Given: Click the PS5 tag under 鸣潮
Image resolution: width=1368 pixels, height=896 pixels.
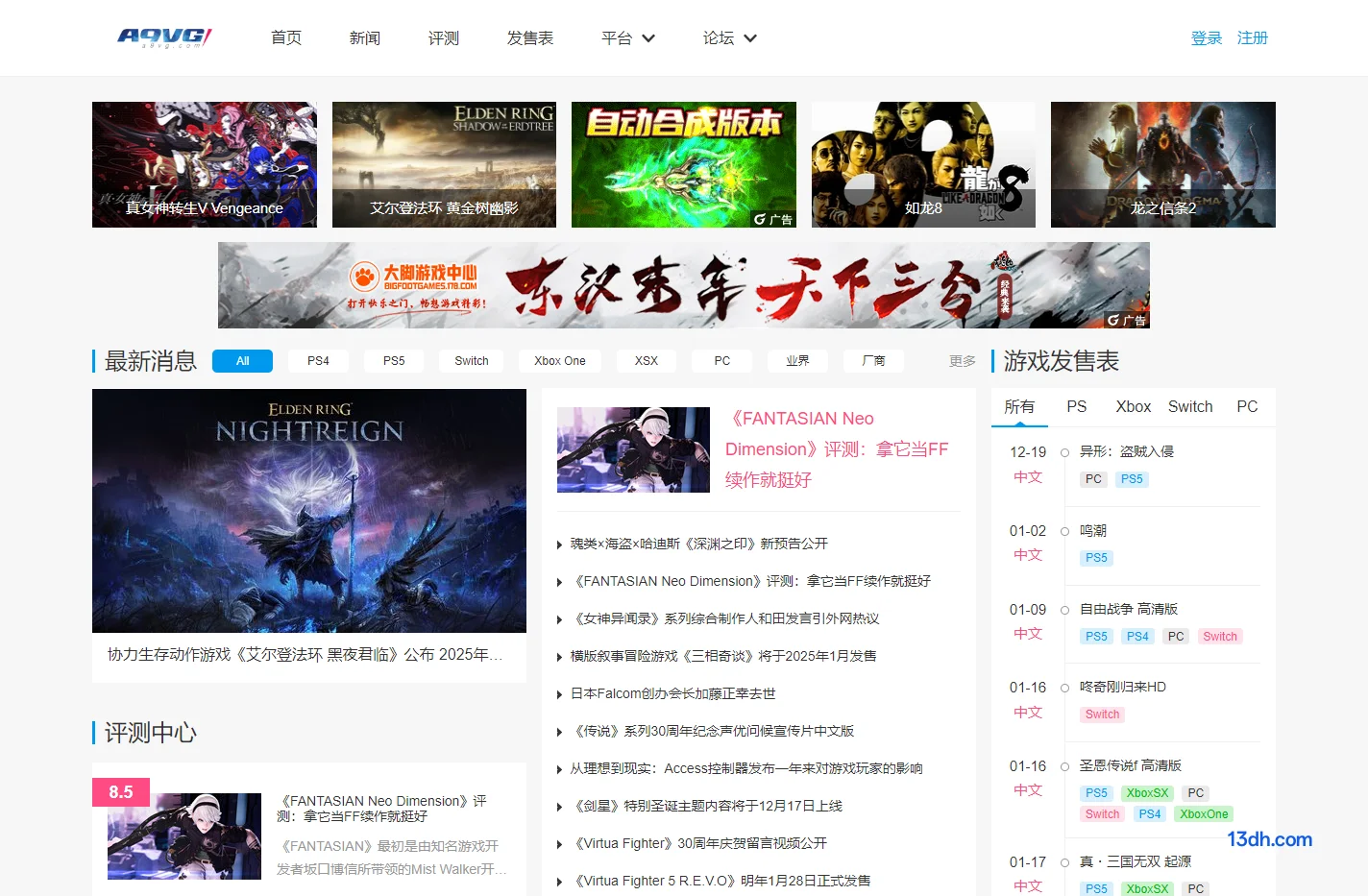Looking at the screenshot, I should point(1096,558).
